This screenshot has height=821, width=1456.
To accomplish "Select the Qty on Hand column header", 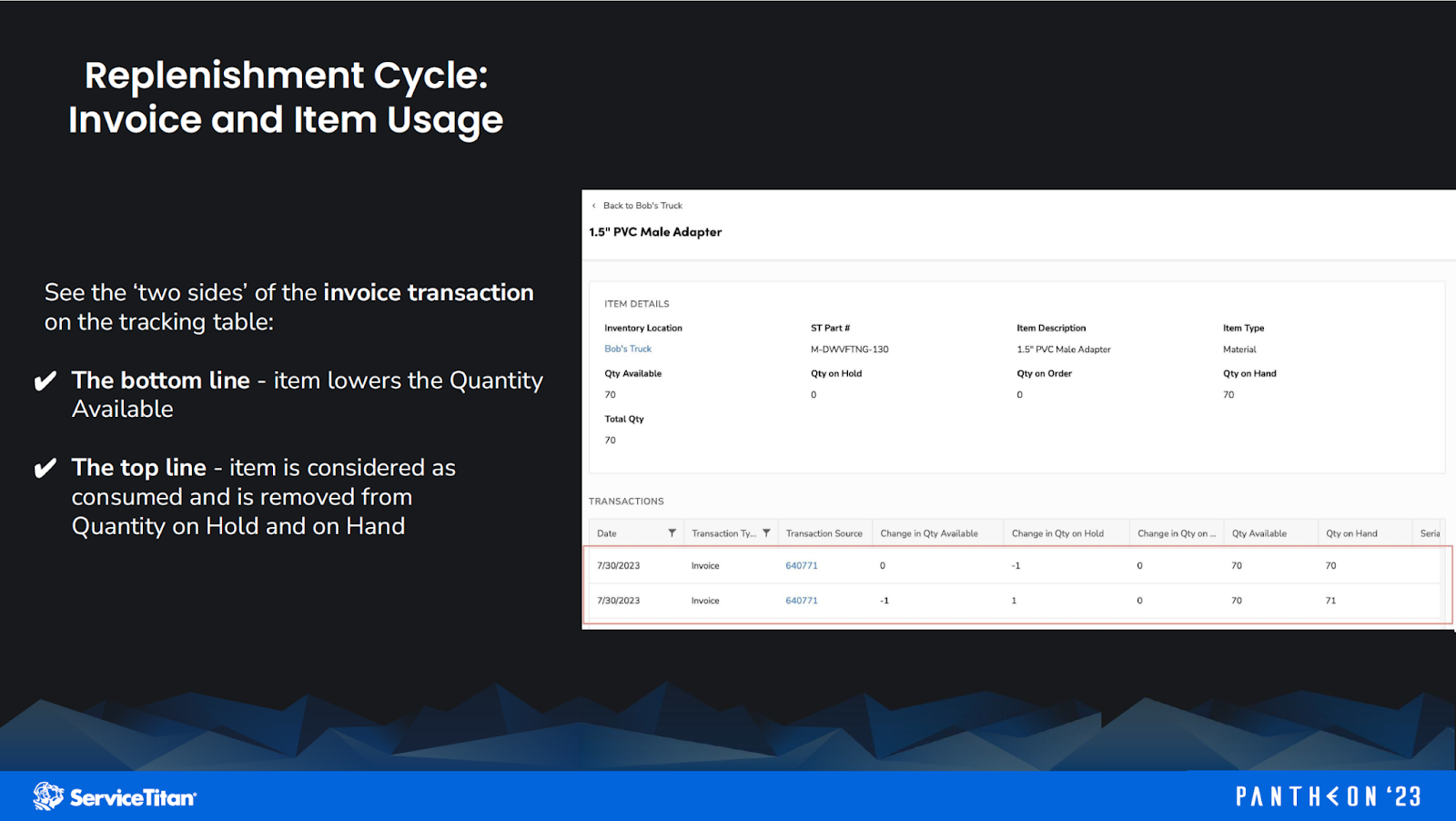I will [1350, 532].
